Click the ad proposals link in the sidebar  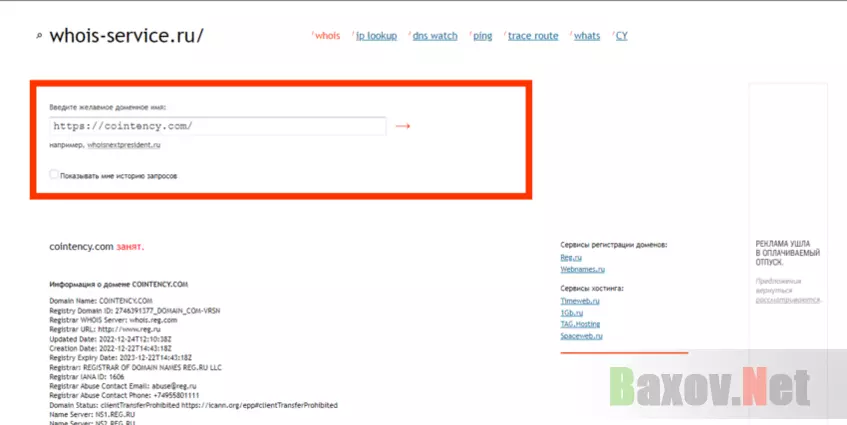[788, 299]
